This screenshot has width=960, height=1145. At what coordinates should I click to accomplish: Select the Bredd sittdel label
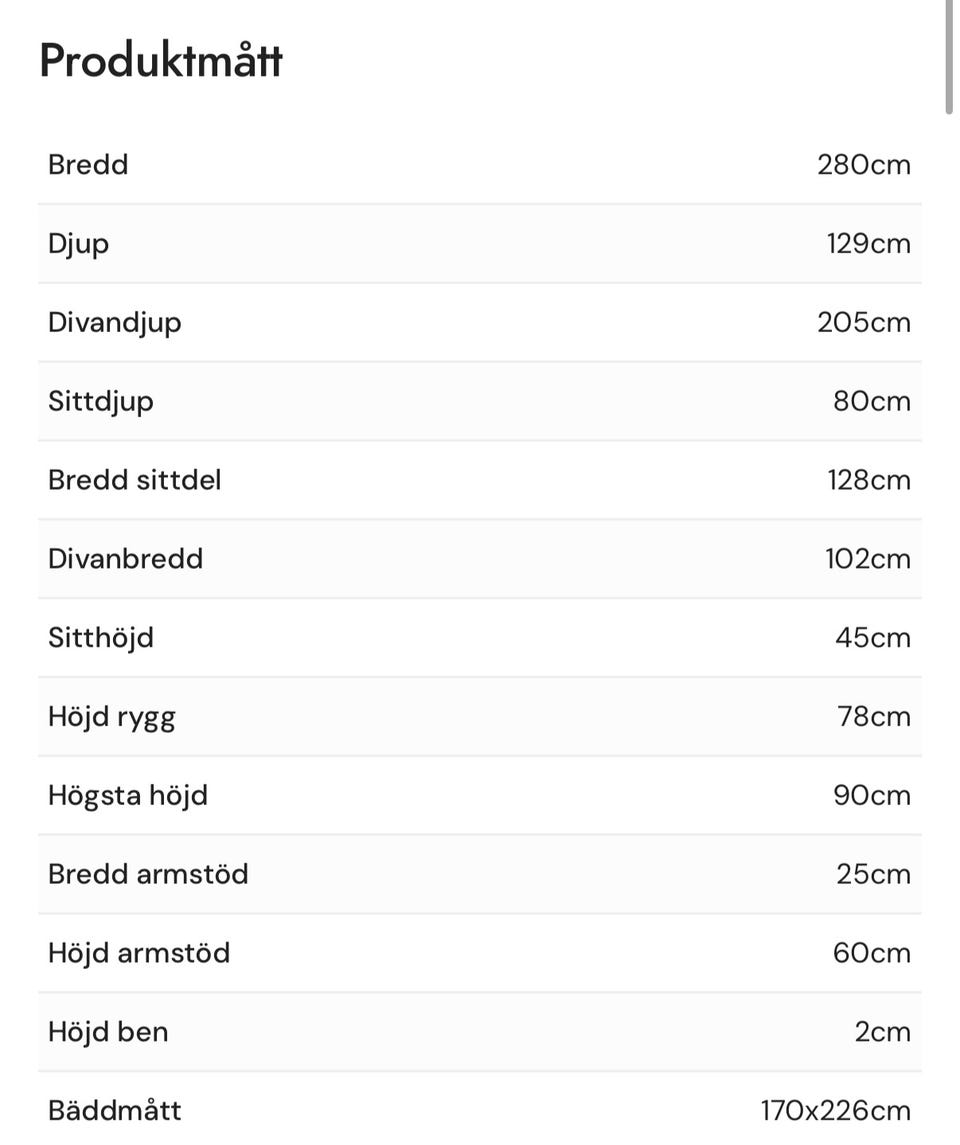[134, 480]
